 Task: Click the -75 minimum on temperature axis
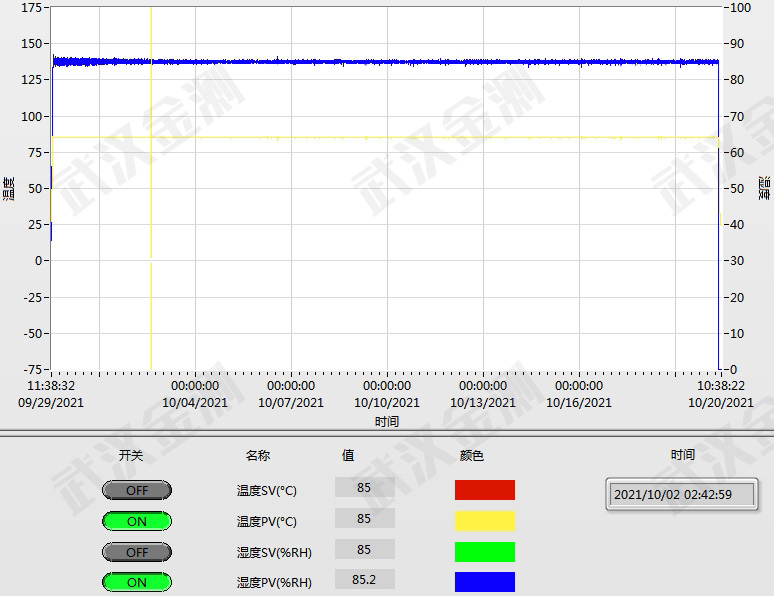tap(31, 370)
